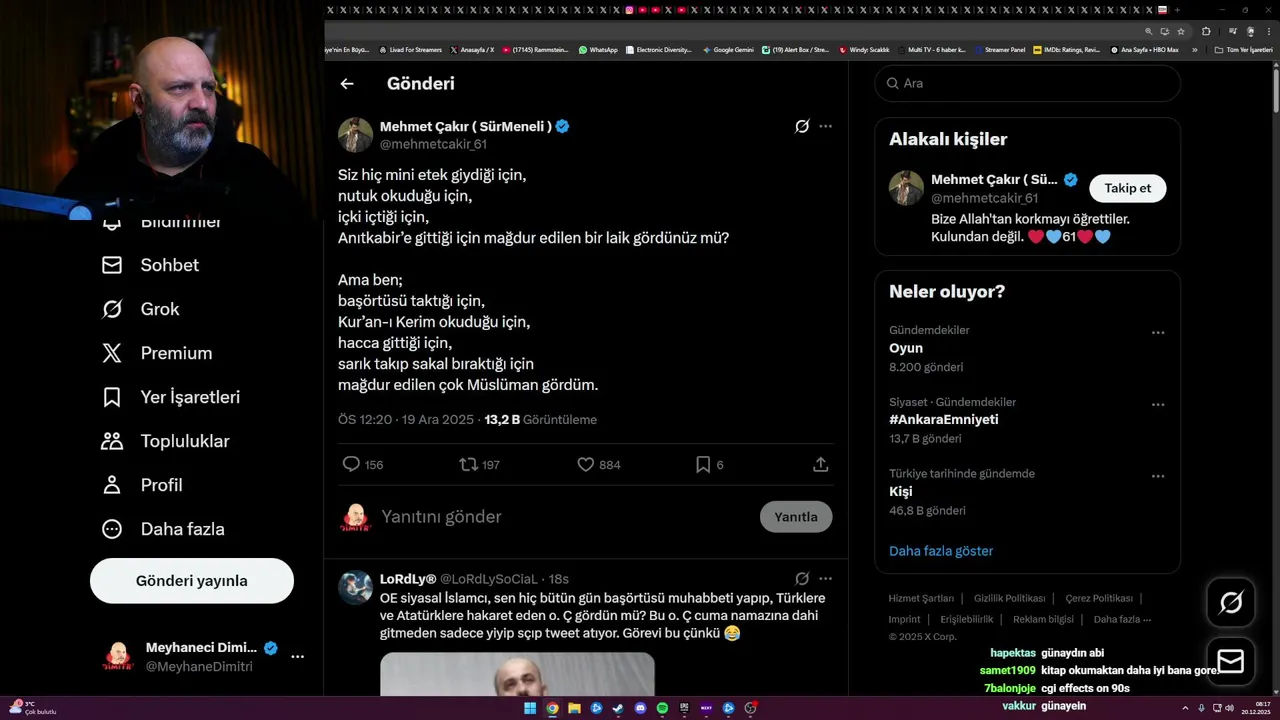
Task: Open Streamer Panel bookmark
Action: 999,50
